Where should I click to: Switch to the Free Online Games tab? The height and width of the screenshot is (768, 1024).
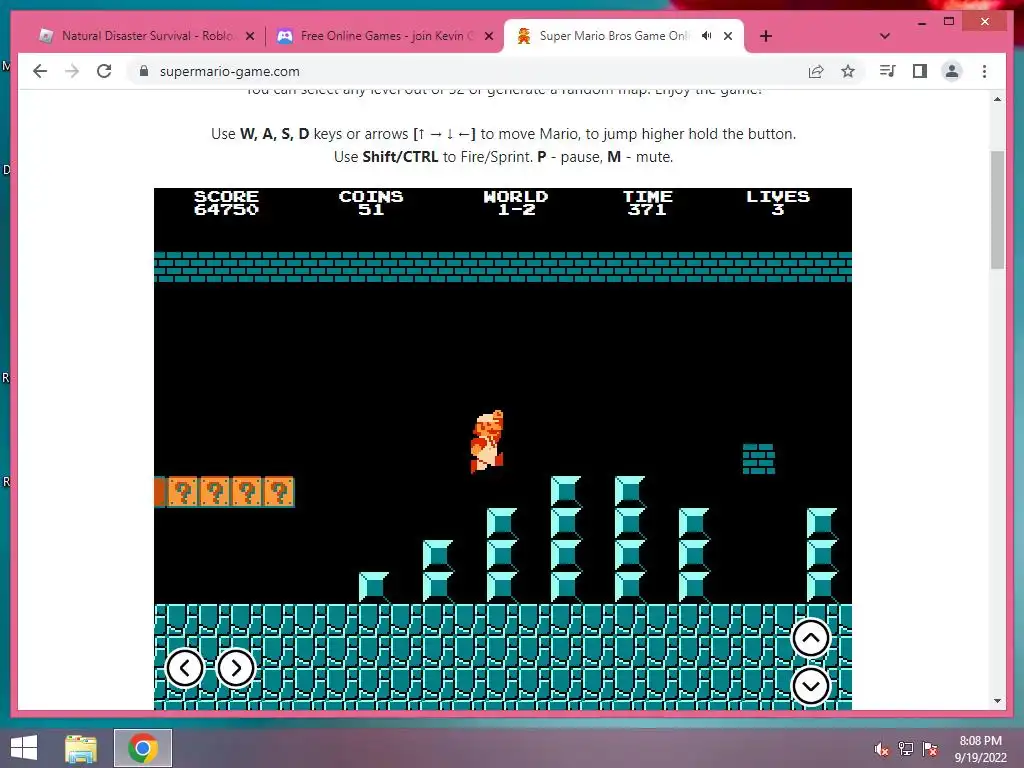(385, 36)
